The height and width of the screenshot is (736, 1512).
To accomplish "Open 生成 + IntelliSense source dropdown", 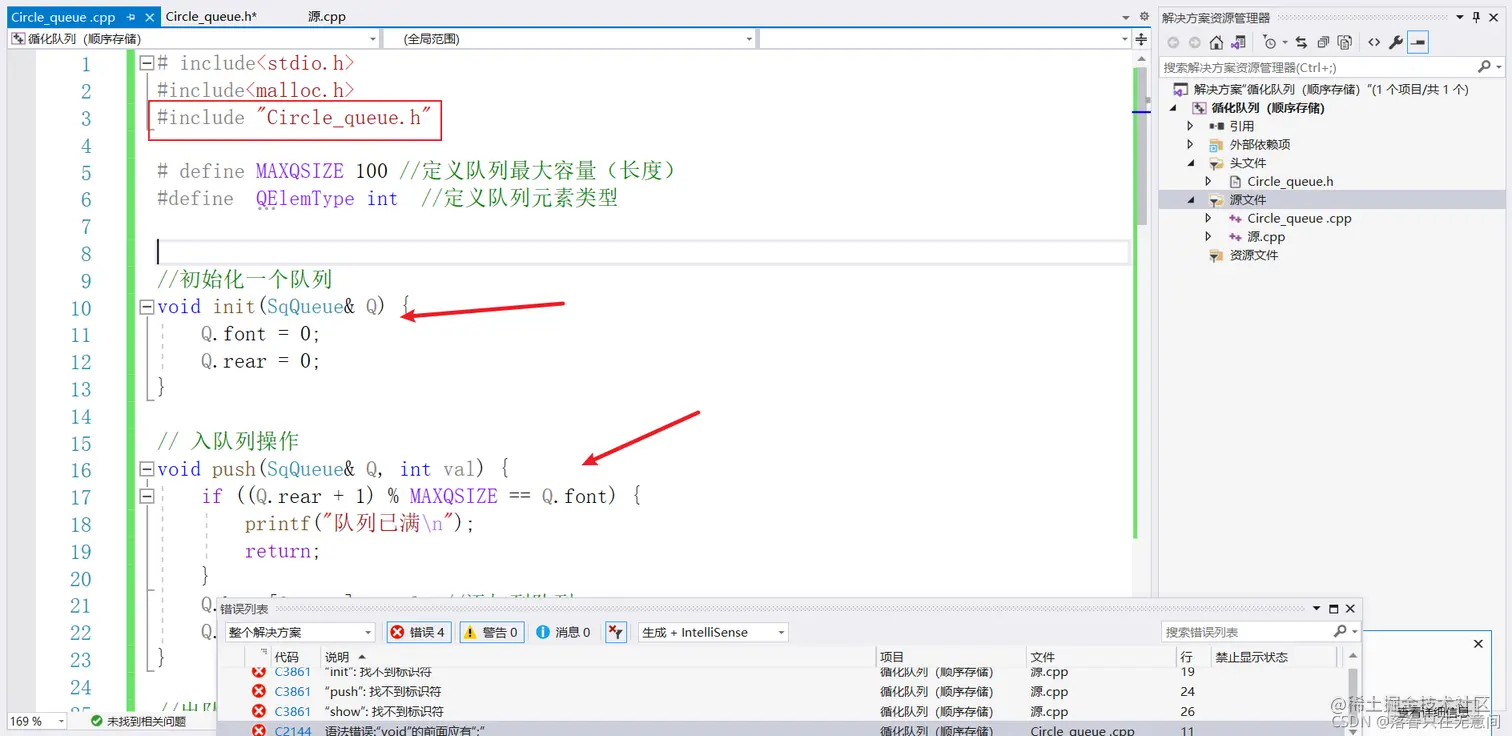I will coord(713,632).
